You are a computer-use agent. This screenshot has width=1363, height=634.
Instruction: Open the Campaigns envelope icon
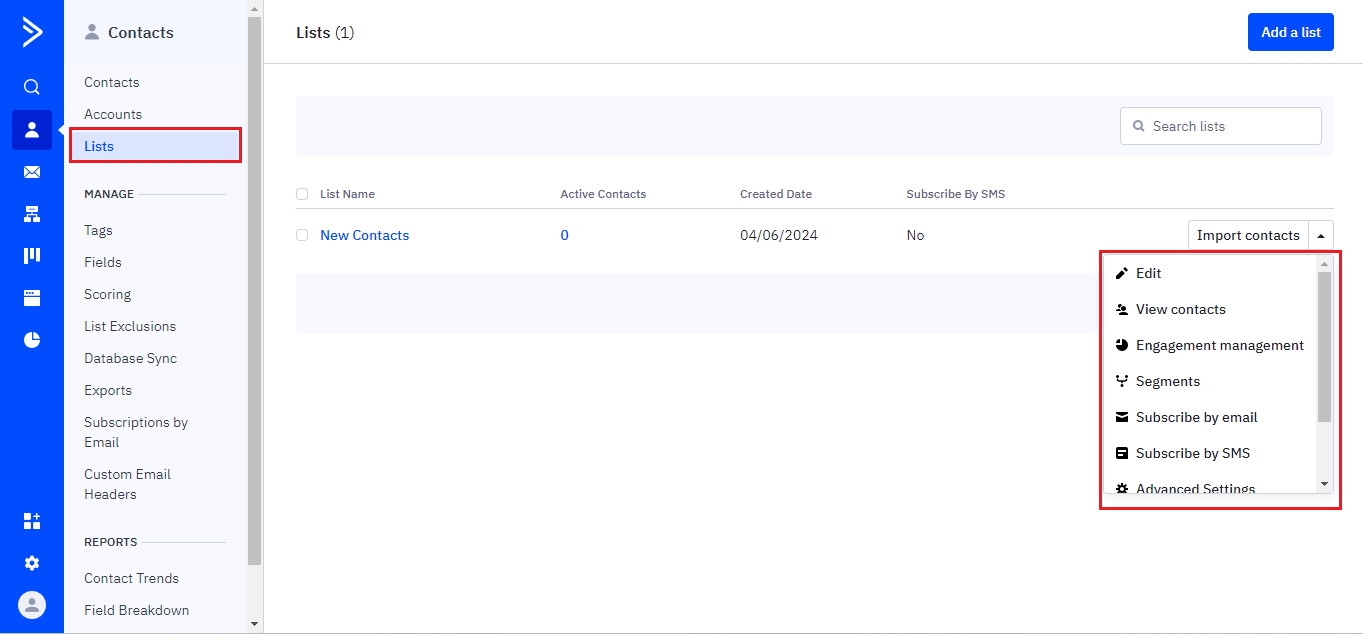[32, 172]
